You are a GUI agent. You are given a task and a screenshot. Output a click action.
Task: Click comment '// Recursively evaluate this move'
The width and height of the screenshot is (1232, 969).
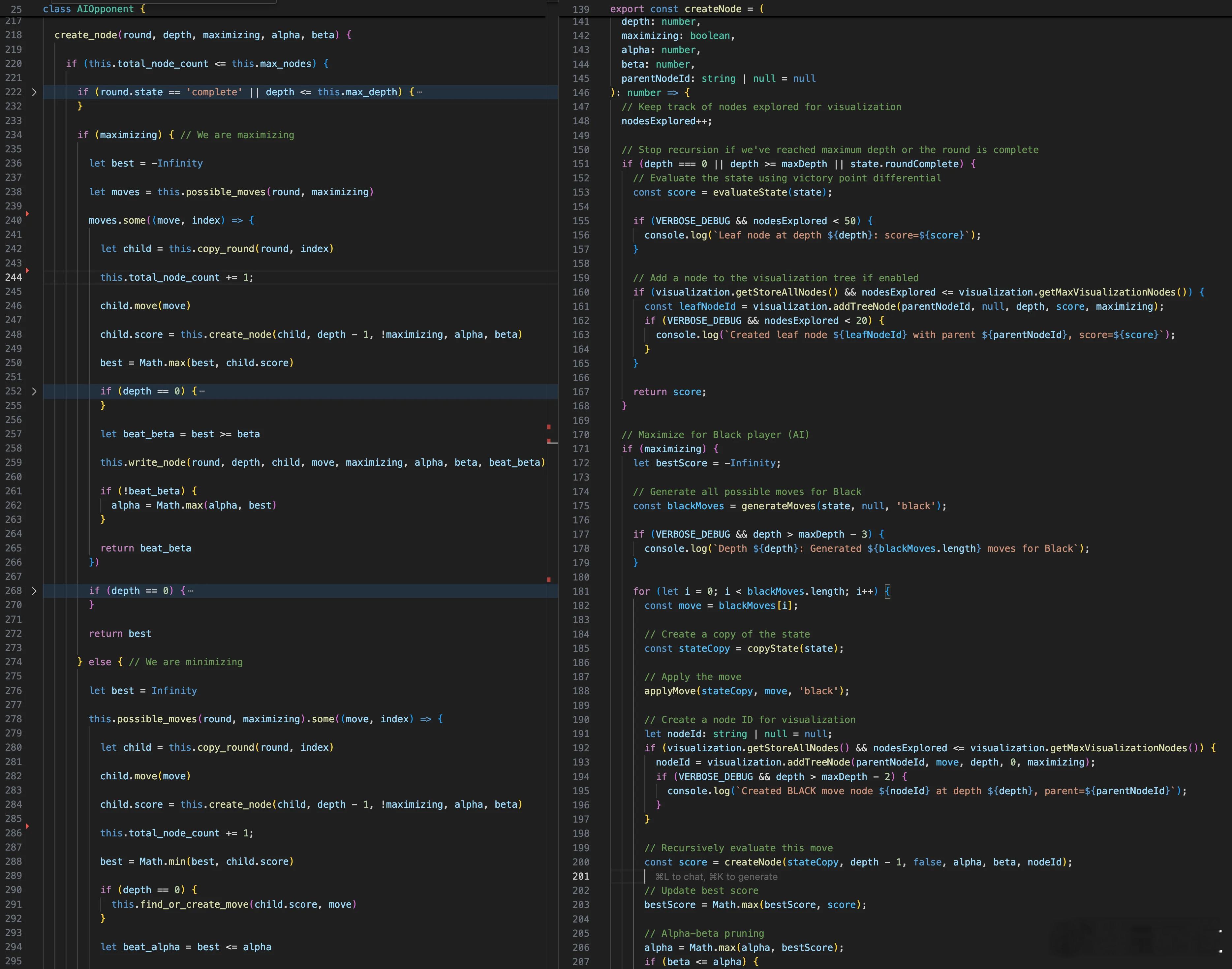click(739, 848)
